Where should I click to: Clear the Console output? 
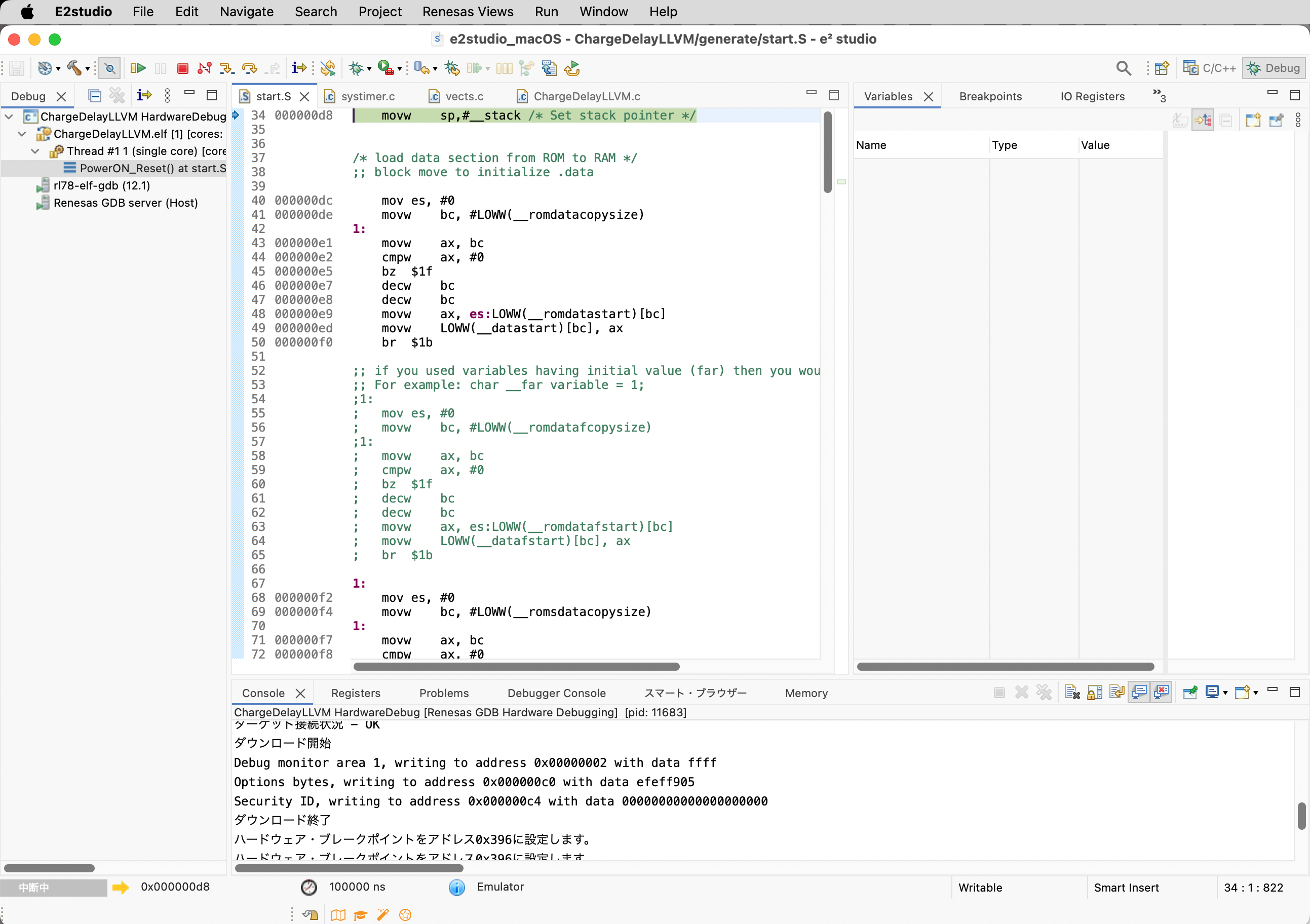(x=1072, y=691)
